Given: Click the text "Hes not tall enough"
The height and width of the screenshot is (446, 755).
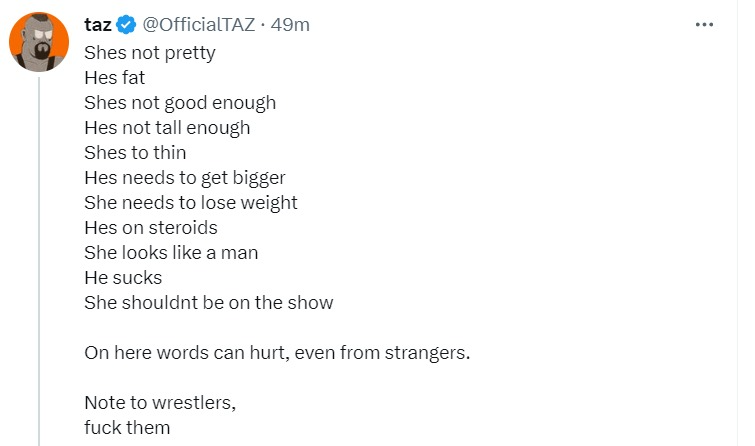Looking at the screenshot, I should pos(167,127).
